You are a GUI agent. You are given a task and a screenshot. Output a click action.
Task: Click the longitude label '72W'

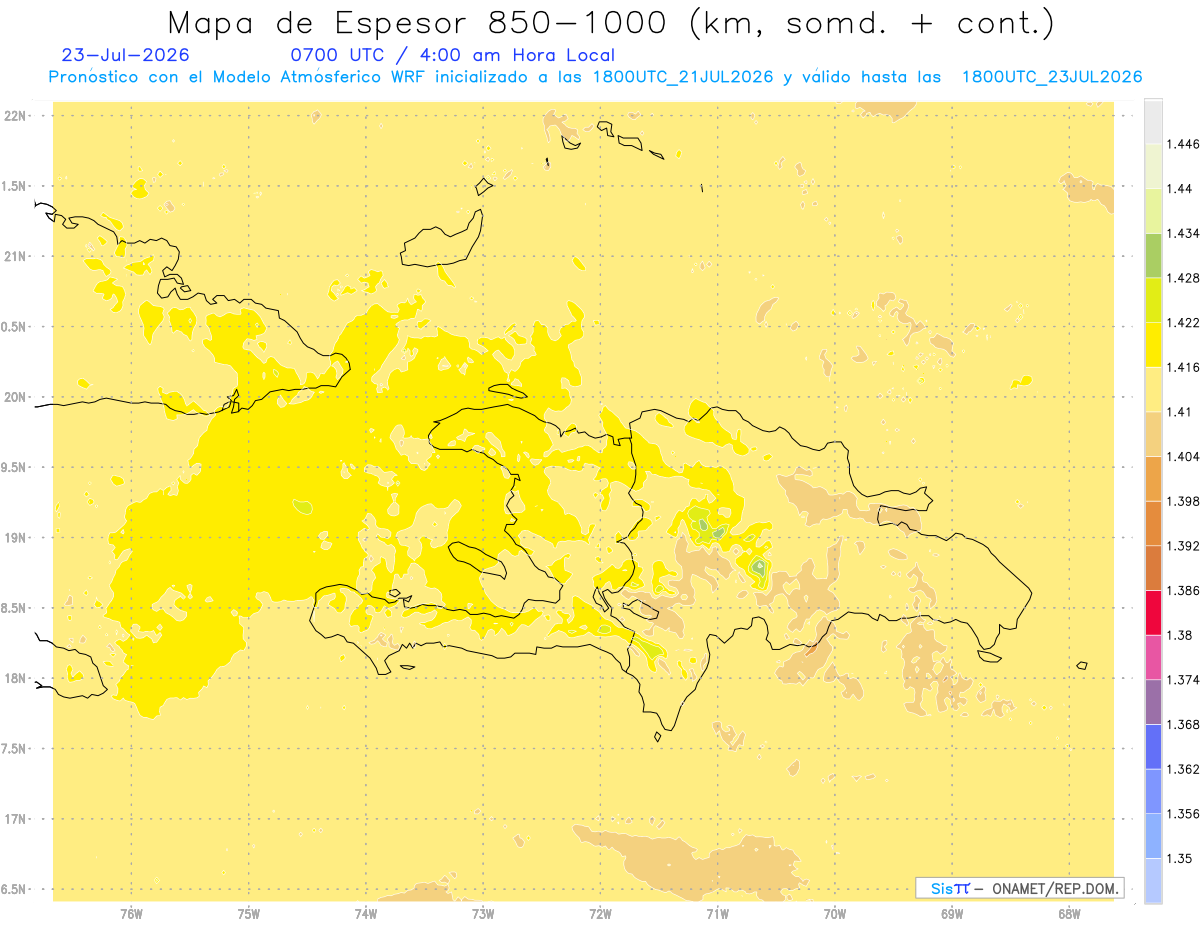(600, 914)
